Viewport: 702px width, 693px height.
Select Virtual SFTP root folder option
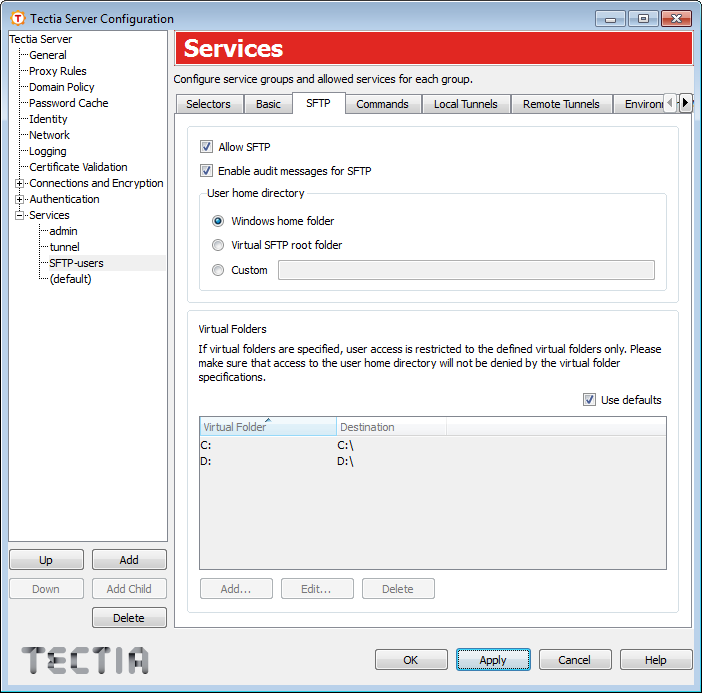pos(218,245)
